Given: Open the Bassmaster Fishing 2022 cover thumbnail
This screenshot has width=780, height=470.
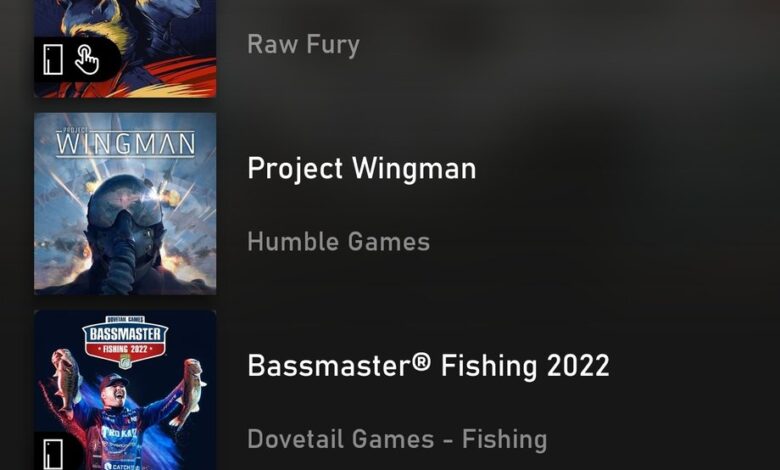Looking at the screenshot, I should pos(125,390).
